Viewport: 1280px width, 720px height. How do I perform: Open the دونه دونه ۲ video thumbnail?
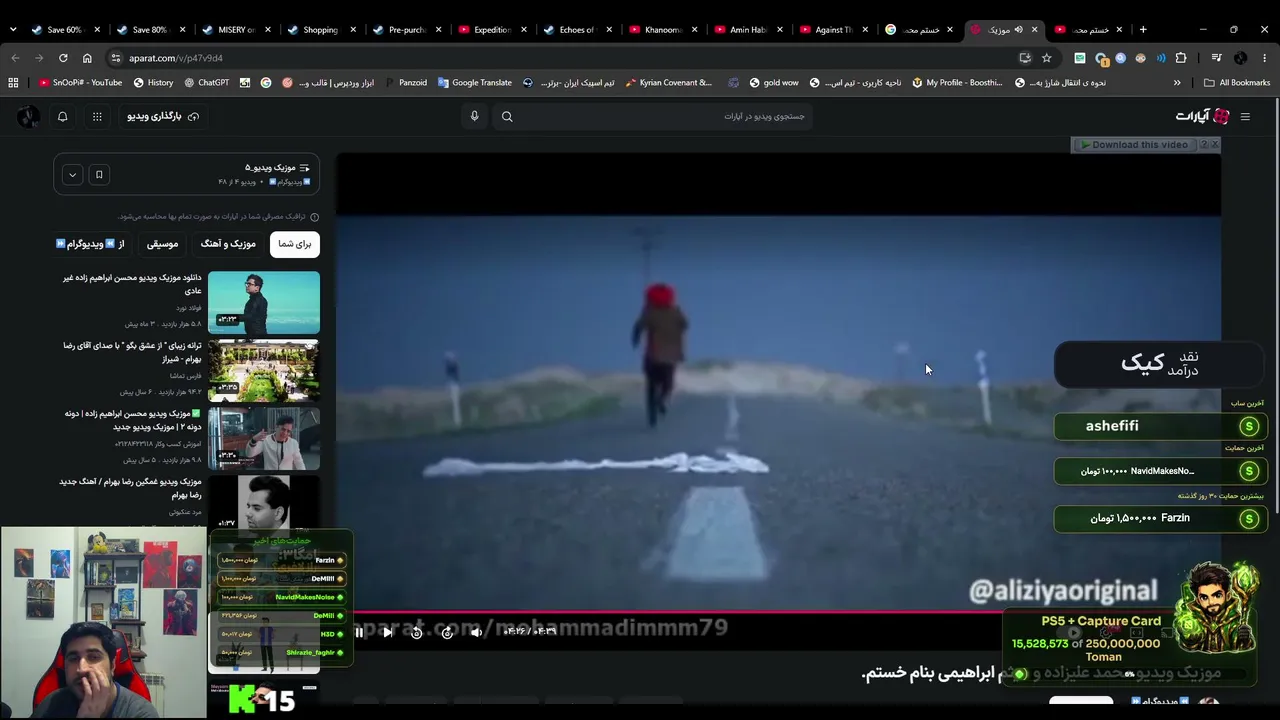tap(264, 438)
